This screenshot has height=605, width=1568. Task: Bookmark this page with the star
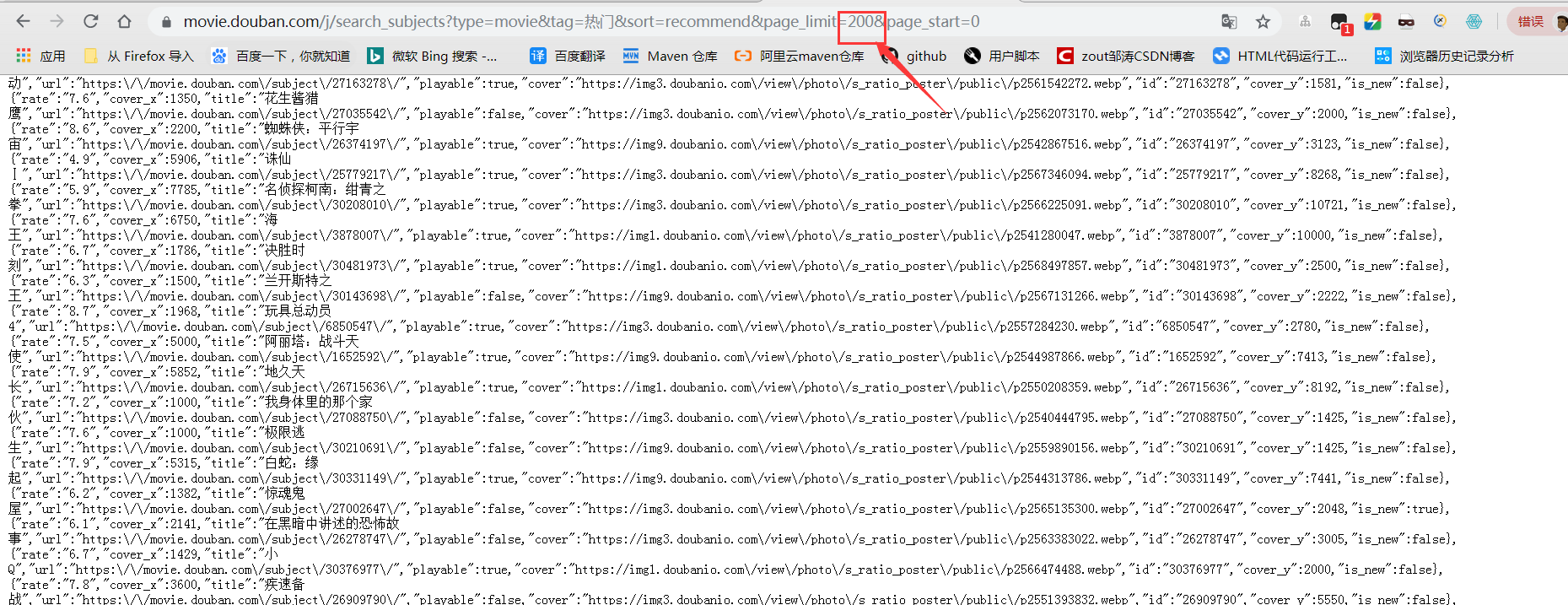point(1263,22)
